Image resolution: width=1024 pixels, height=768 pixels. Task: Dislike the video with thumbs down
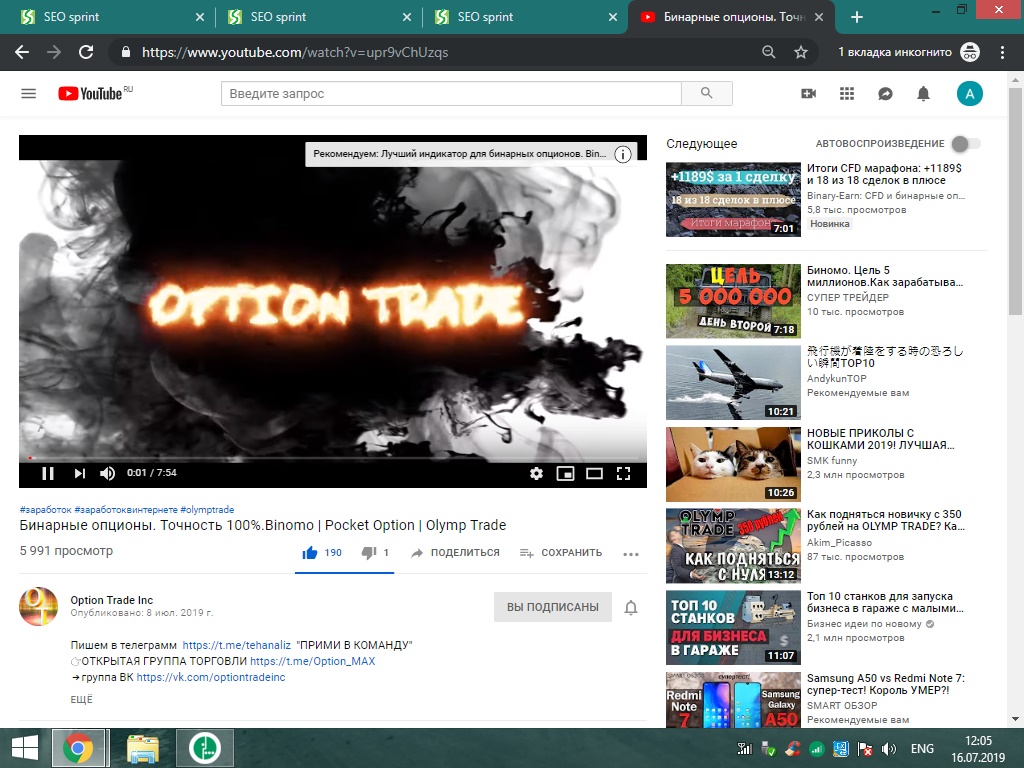(x=376, y=552)
